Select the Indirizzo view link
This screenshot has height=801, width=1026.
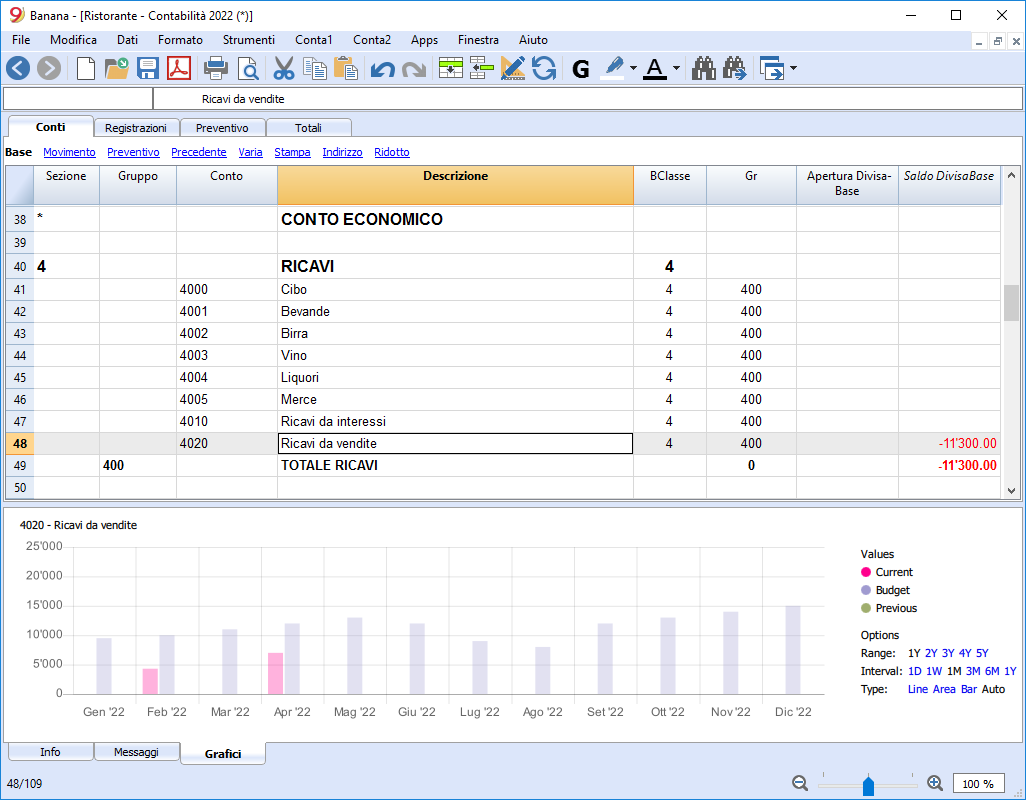pyautogui.click(x=342, y=152)
